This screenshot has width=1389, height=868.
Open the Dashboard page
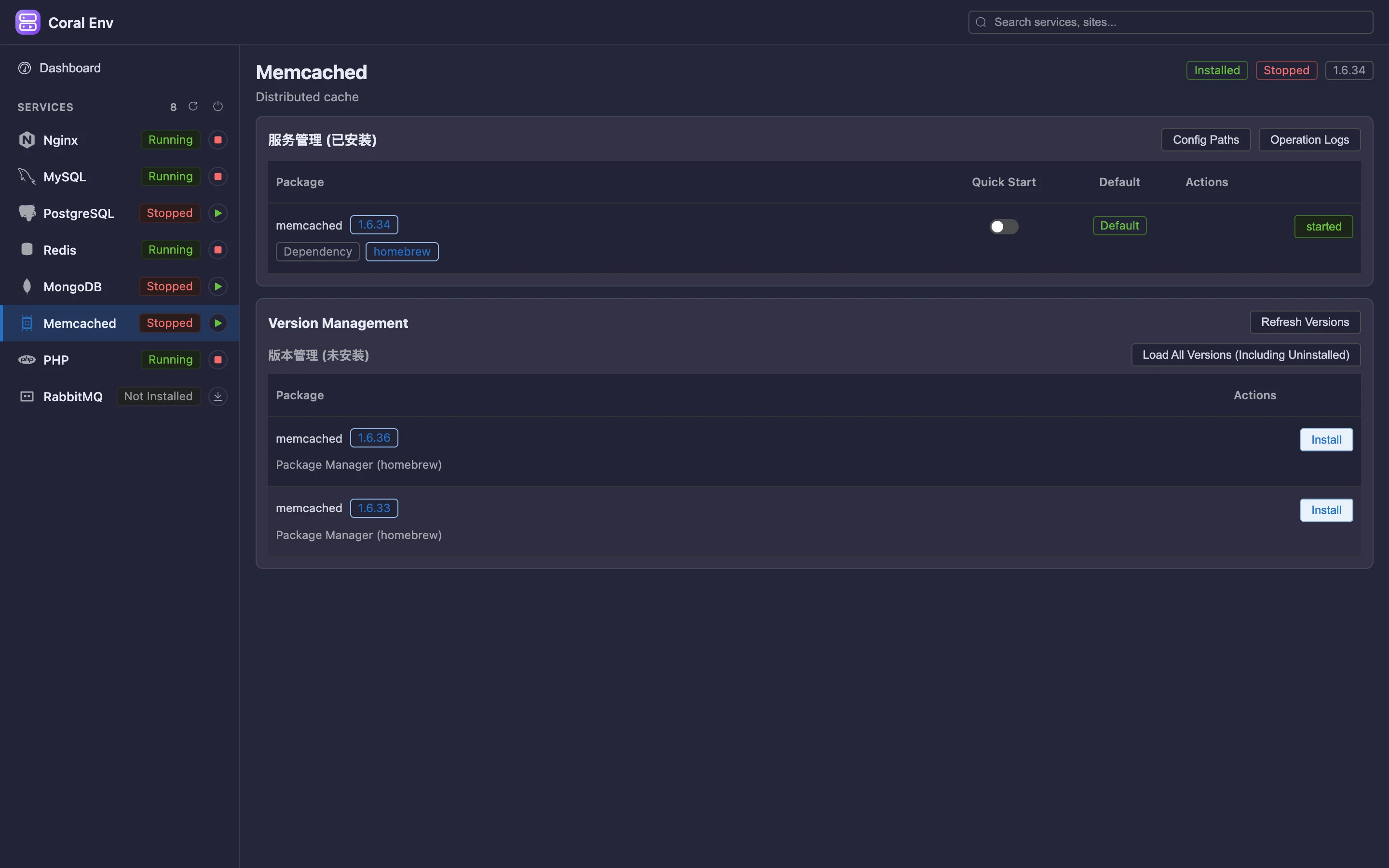tap(120, 68)
